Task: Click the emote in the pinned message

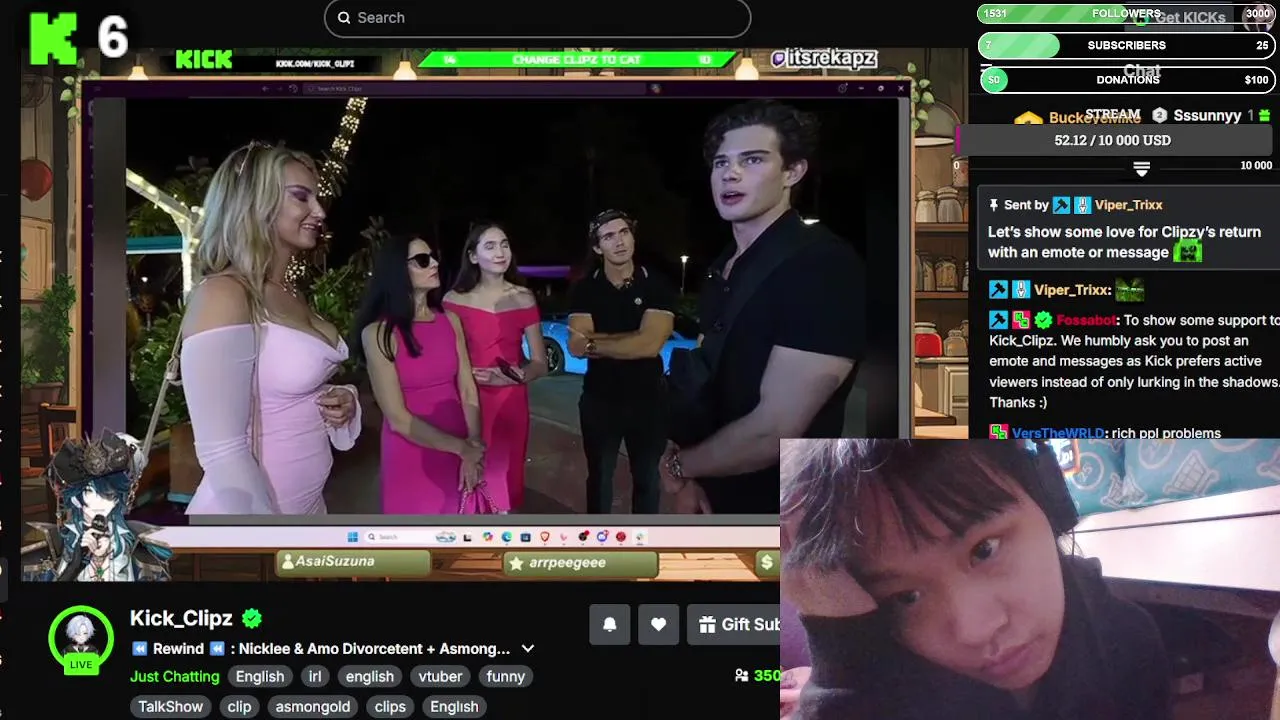Action: [1187, 251]
